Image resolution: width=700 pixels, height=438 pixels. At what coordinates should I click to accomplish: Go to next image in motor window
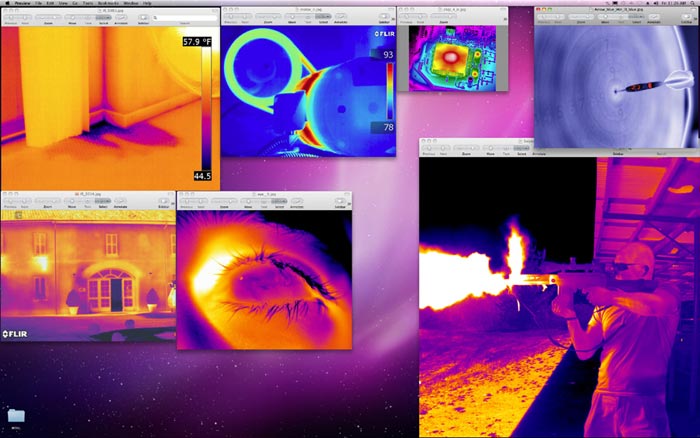click(x=245, y=17)
